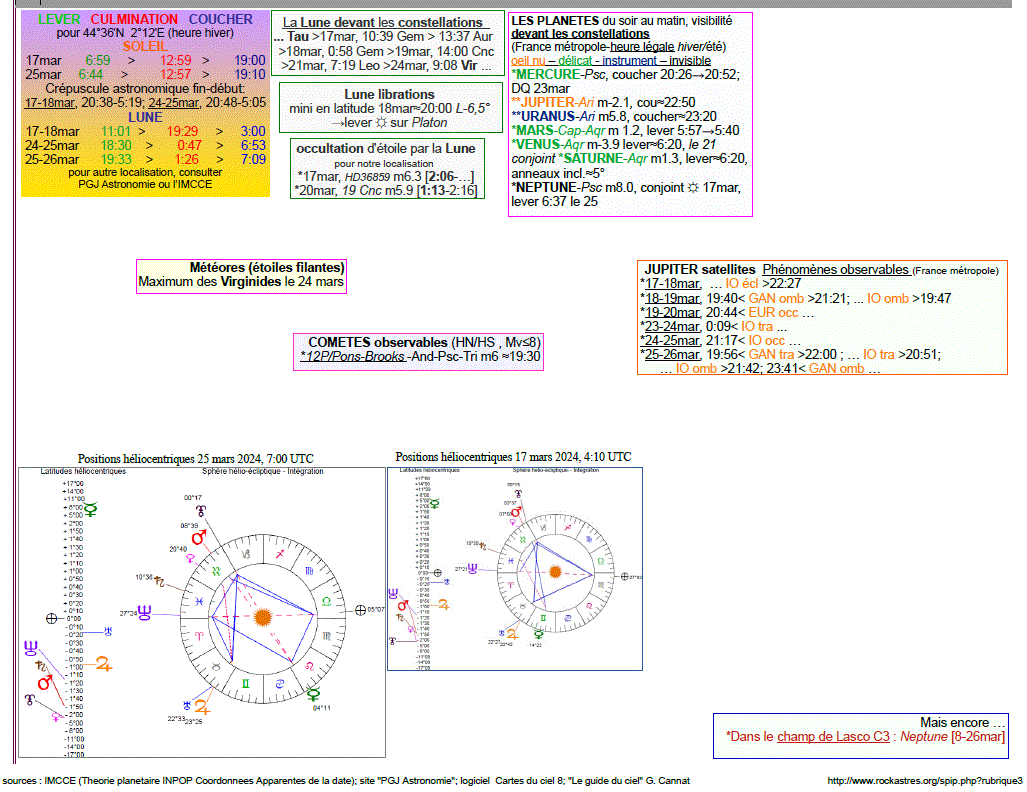Viewport: 1027px width, 792px height.
Task: Click the blue 'URANUS' planet name
Action: click(548, 117)
